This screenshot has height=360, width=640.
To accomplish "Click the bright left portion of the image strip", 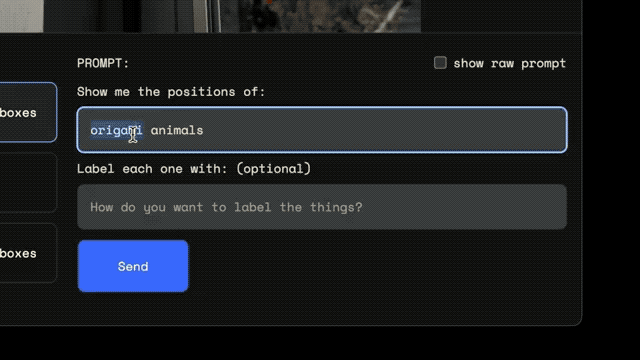I will (x=21, y=16).
